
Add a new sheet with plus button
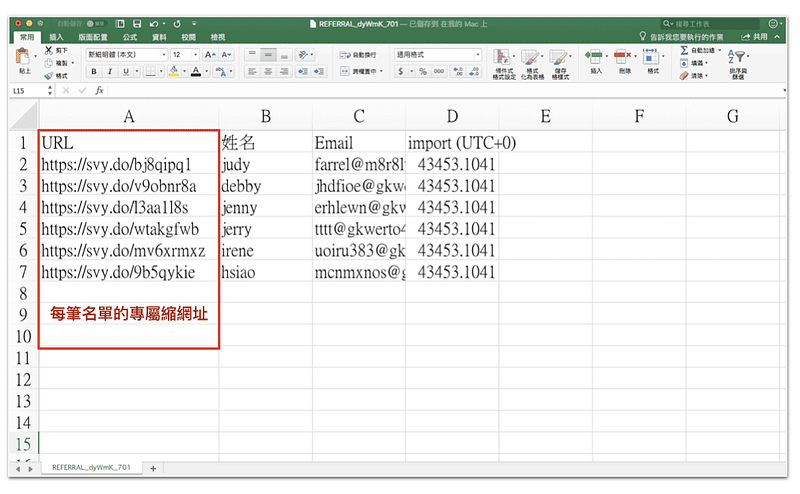[153, 468]
